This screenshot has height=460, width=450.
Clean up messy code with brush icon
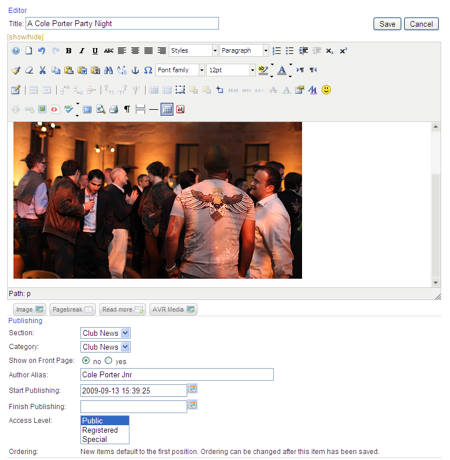(16, 70)
